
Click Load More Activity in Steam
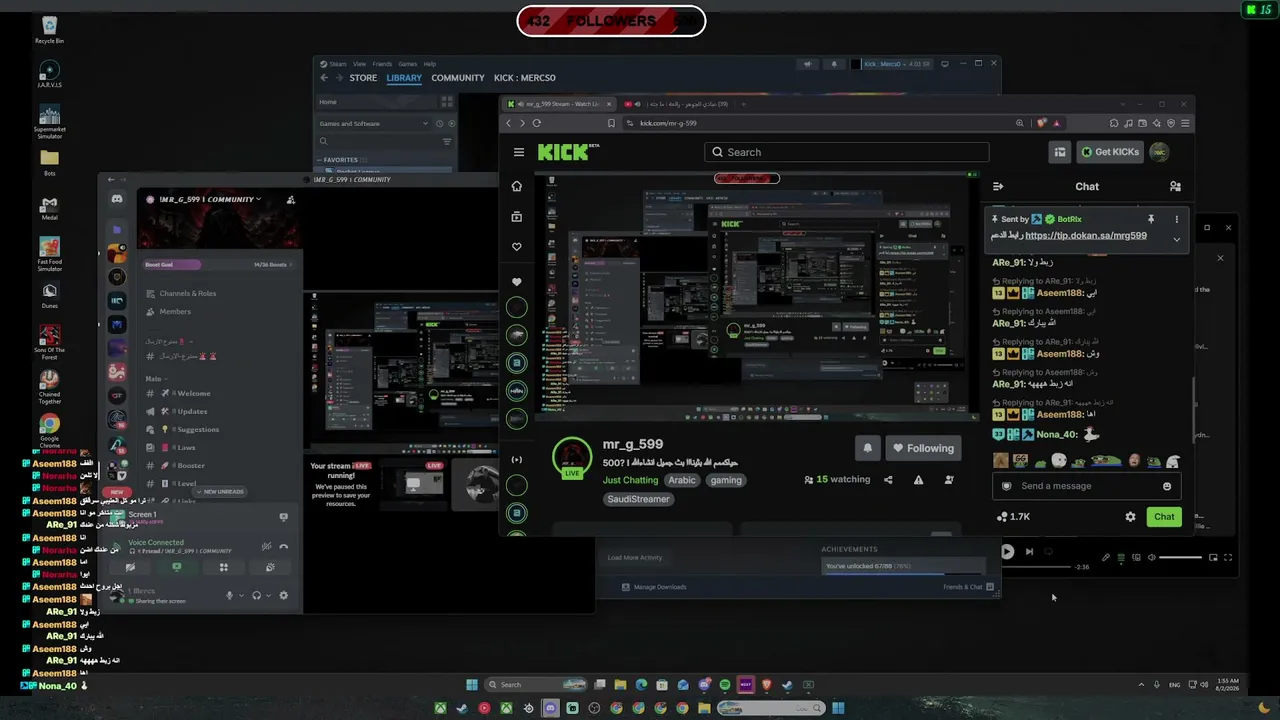(x=635, y=558)
